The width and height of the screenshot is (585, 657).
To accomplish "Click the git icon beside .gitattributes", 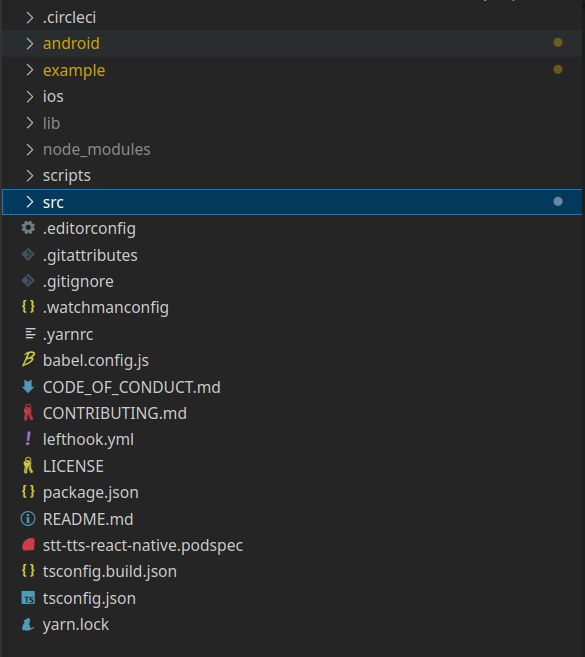I will pyautogui.click(x=28, y=254).
